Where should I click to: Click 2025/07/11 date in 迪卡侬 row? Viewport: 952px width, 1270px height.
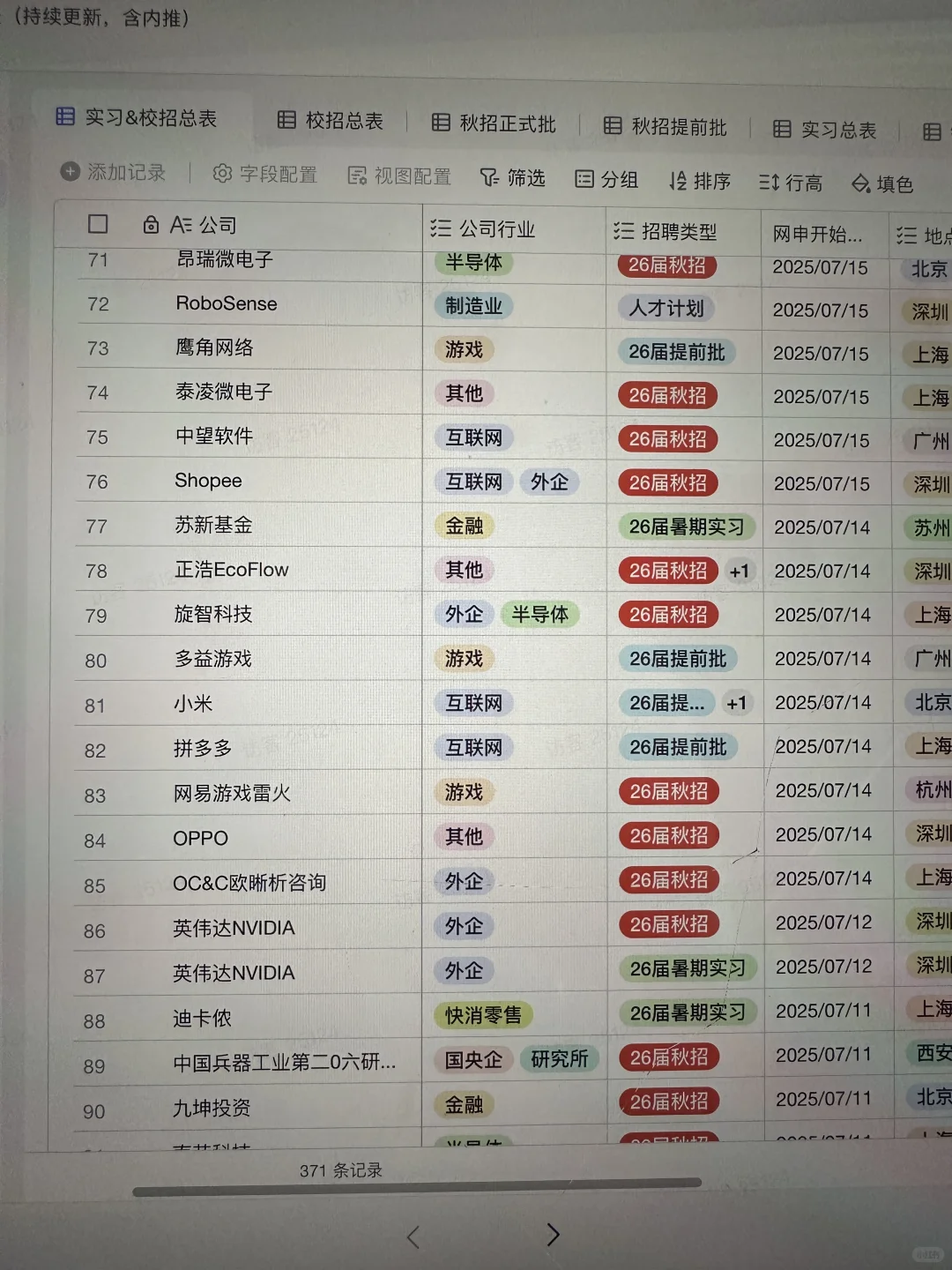point(823,1011)
